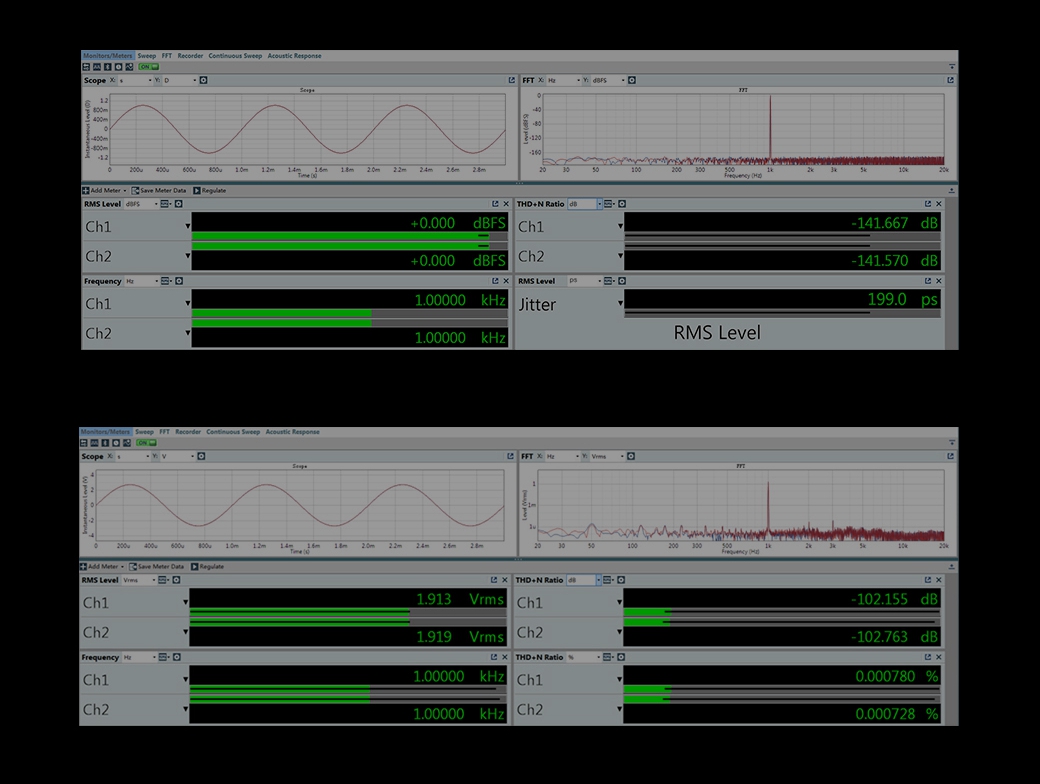
Task: Collapse meters panel arrow in top window
Action: point(952,190)
